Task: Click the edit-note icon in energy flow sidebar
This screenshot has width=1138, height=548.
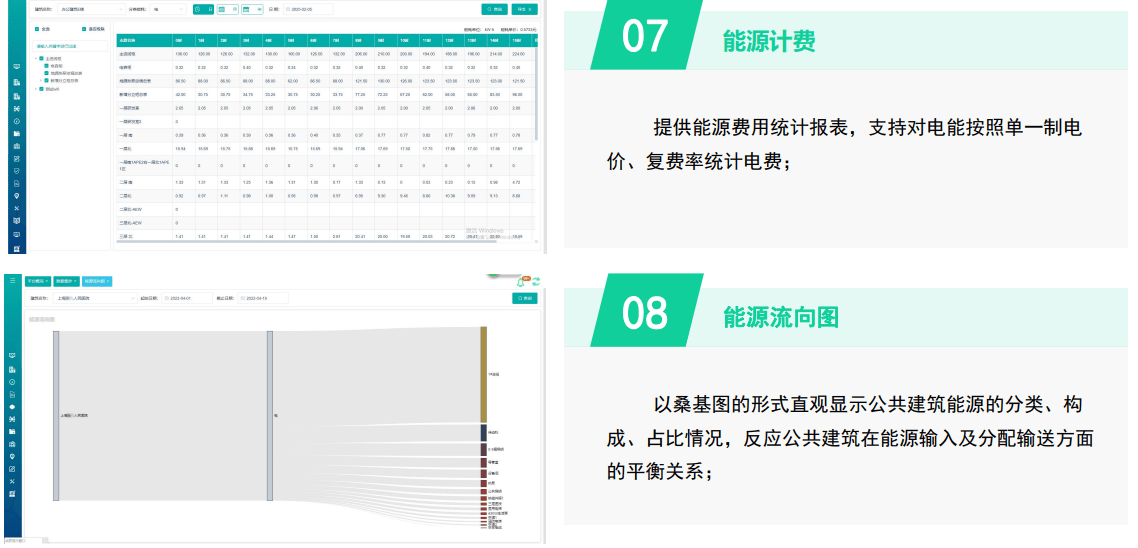Action: (x=12, y=469)
